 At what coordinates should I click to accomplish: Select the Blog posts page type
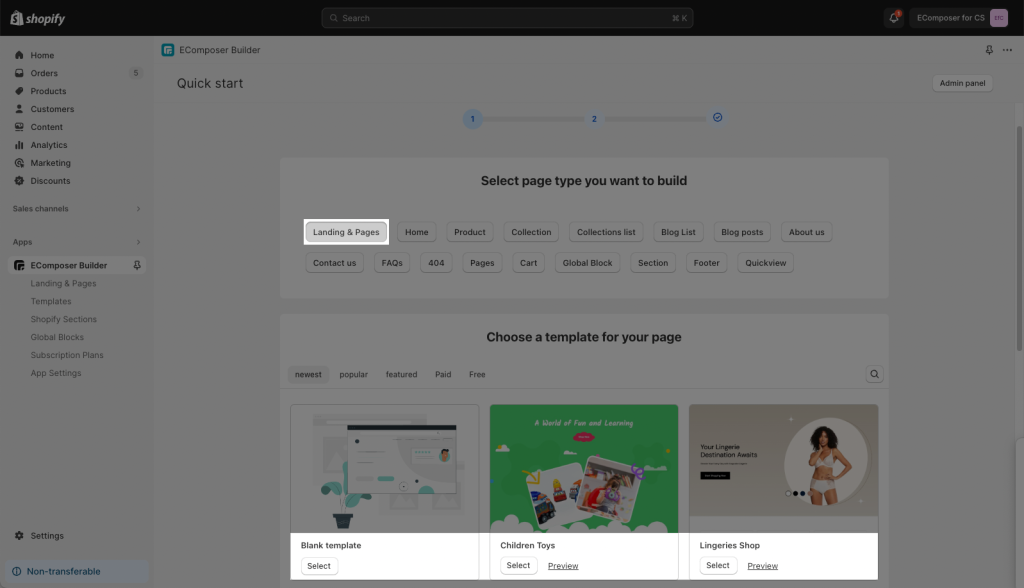point(742,232)
